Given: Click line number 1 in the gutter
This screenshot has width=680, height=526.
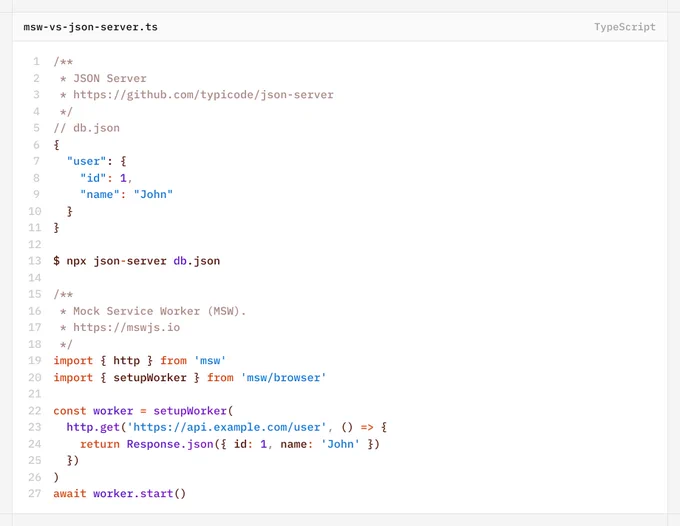Looking at the screenshot, I should (x=36, y=62).
